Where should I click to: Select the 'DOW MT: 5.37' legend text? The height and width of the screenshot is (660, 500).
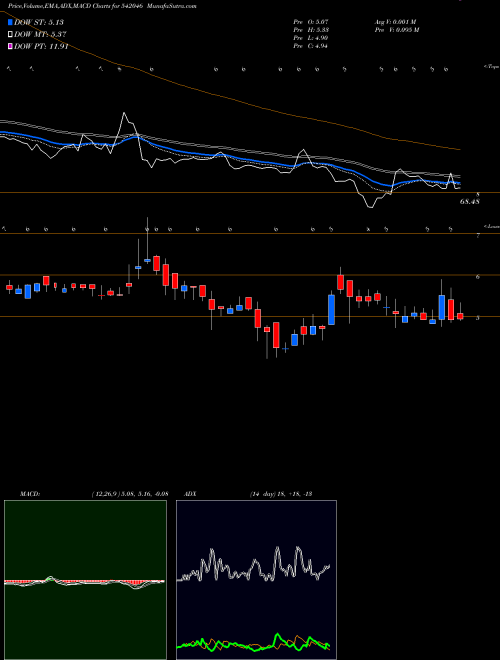40,35
